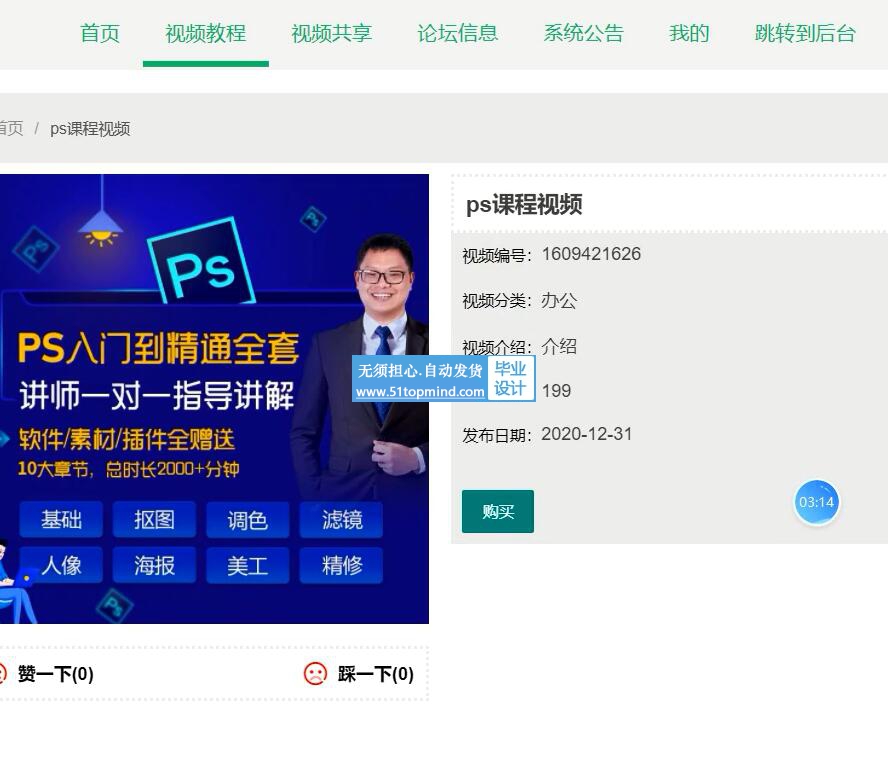888x758 pixels.
Task: Open the 论坛信息 tab
Action: coord(458,33)
